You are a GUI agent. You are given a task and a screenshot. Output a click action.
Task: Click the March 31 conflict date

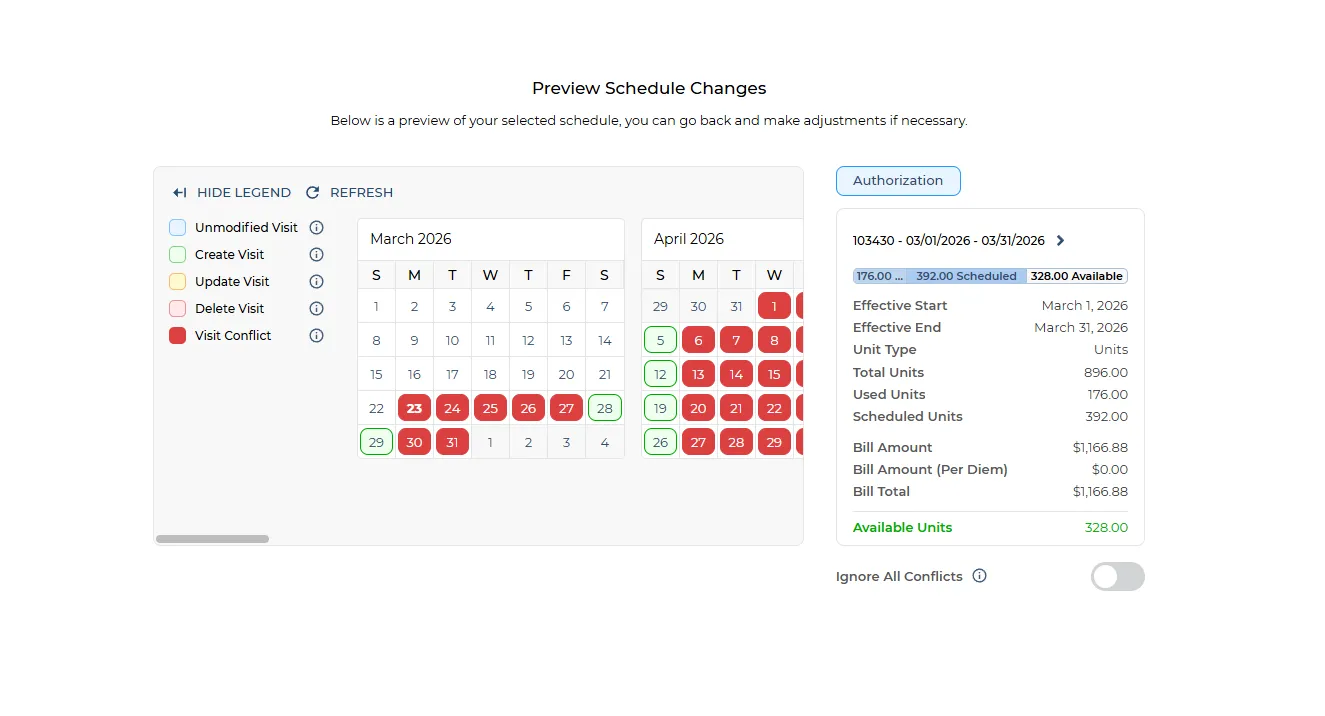452,442
